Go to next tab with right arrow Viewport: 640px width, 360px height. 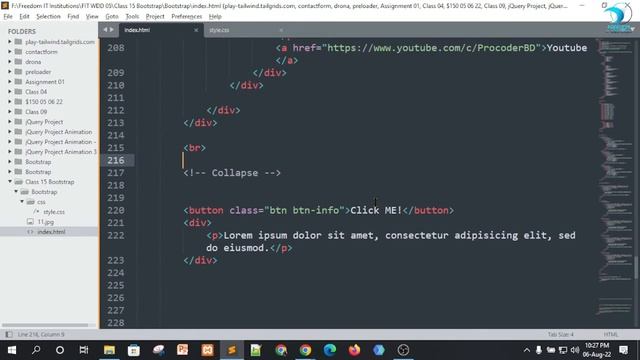point(112,30)
